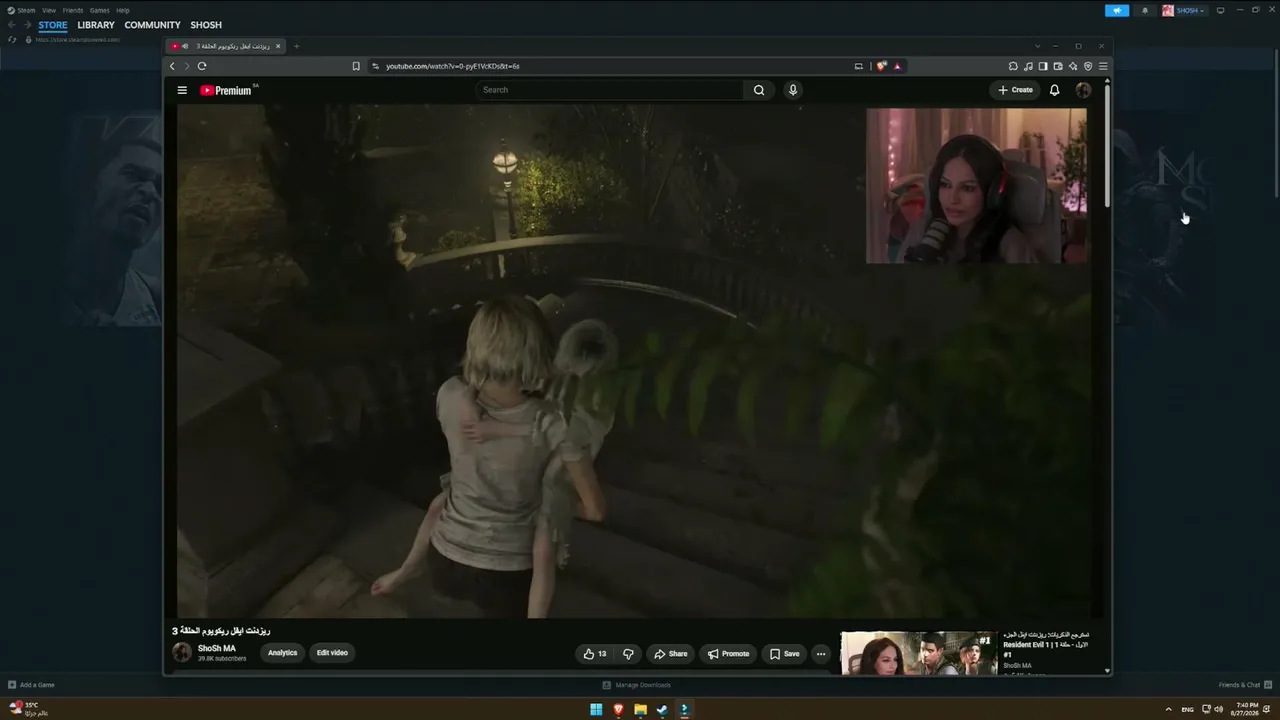This screenshot has height=720, width=1280.
Task: Open Steam announcements megaphone button
Action: tap(1117, 10)
